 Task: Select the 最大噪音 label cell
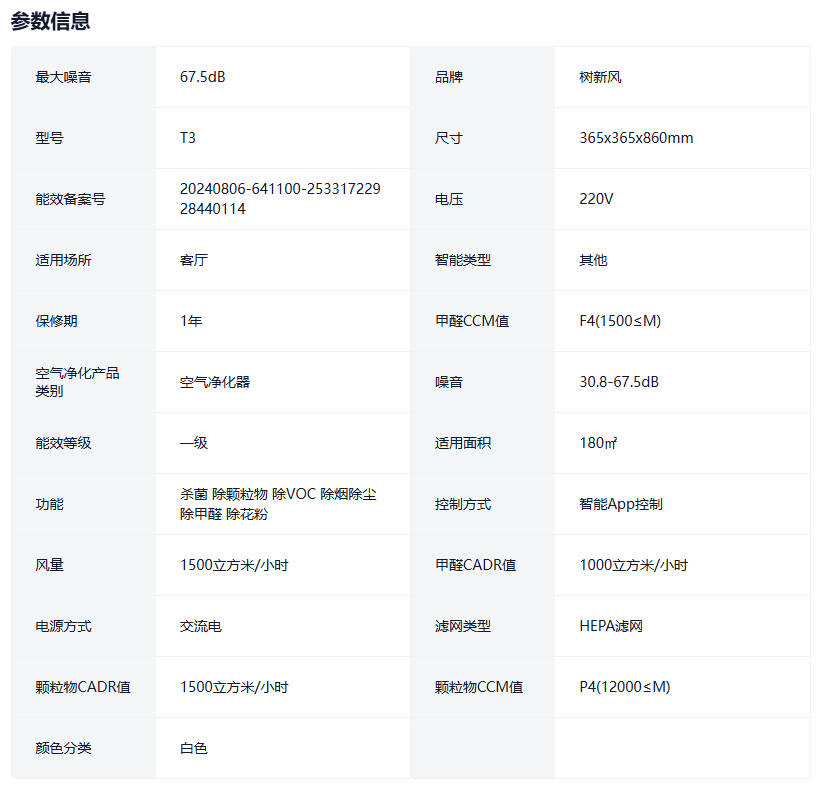coord(63,77)
